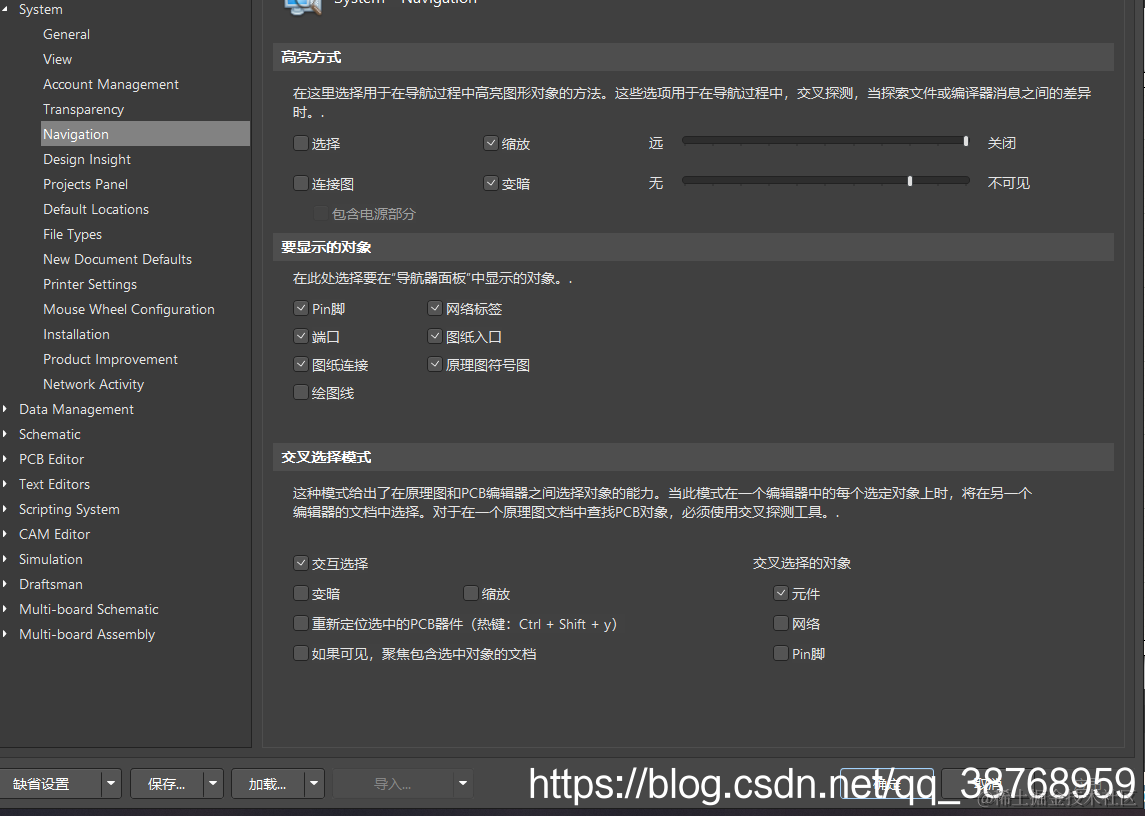
Task: Open the Default Locations page
Action: pos(96,209)
